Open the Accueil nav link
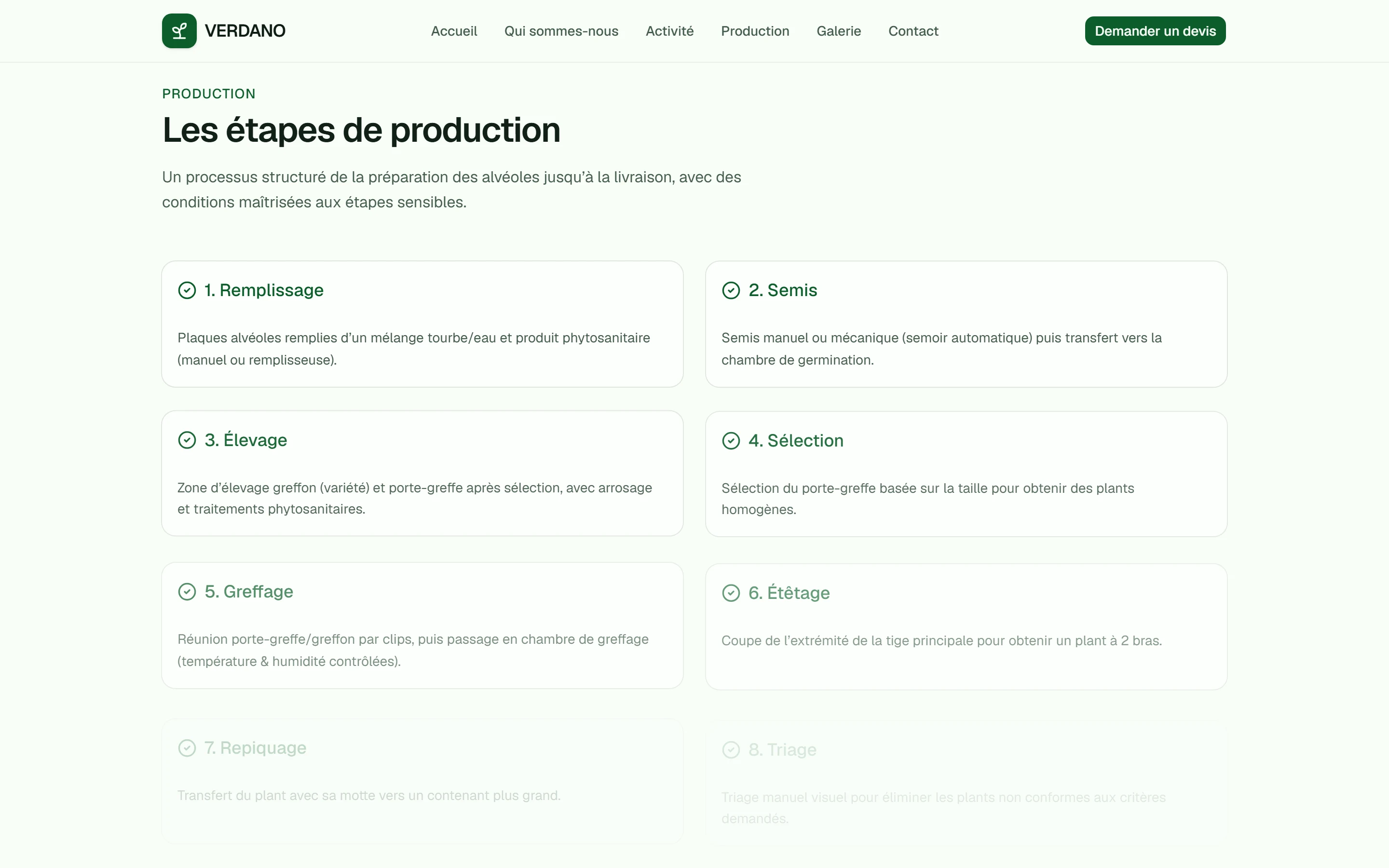1389x868 pixels. (x=454, y=31)
